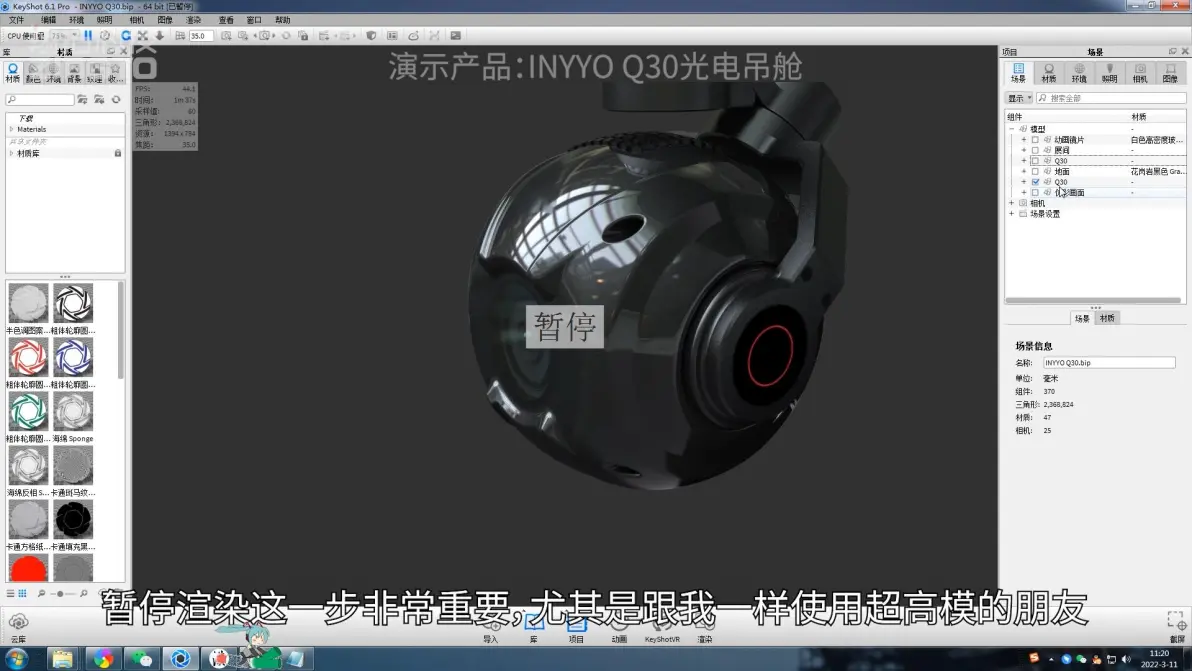Open the cloud library (云库) icon
The image size is (1192, 671).
[x=18, y=626]
